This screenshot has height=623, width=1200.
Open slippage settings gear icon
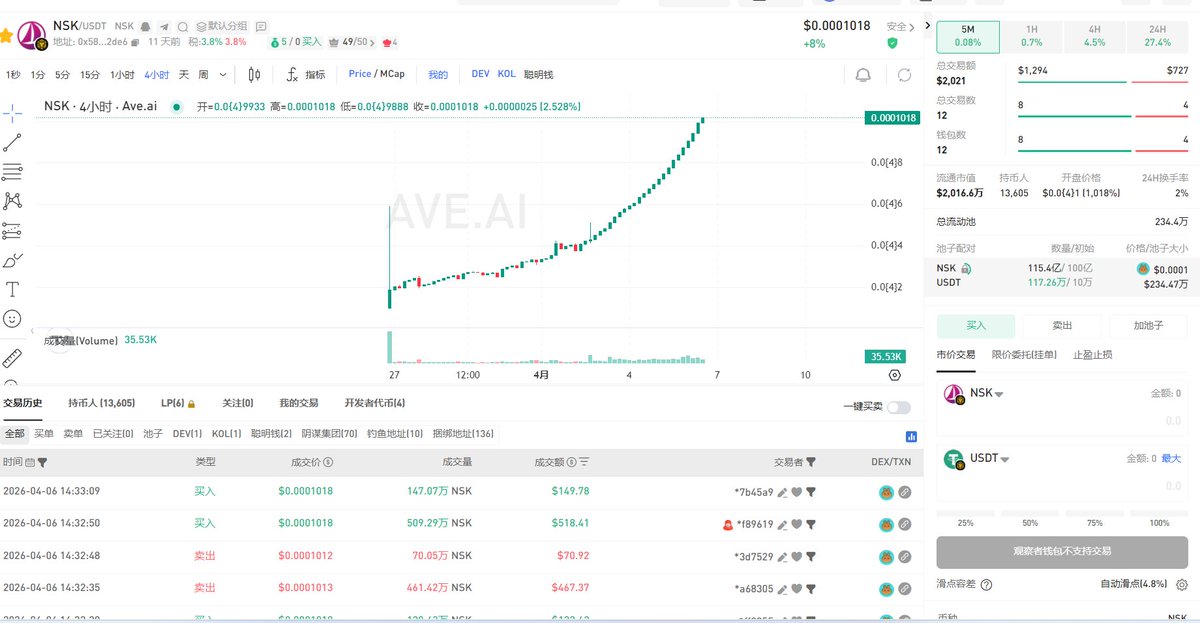tap(1181, 584)
